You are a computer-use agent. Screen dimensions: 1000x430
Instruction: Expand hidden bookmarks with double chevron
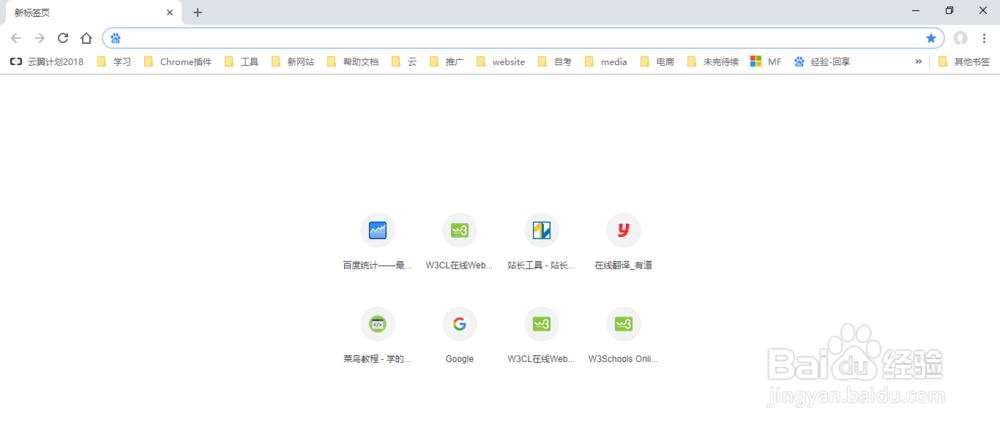(x=918, y=62)
